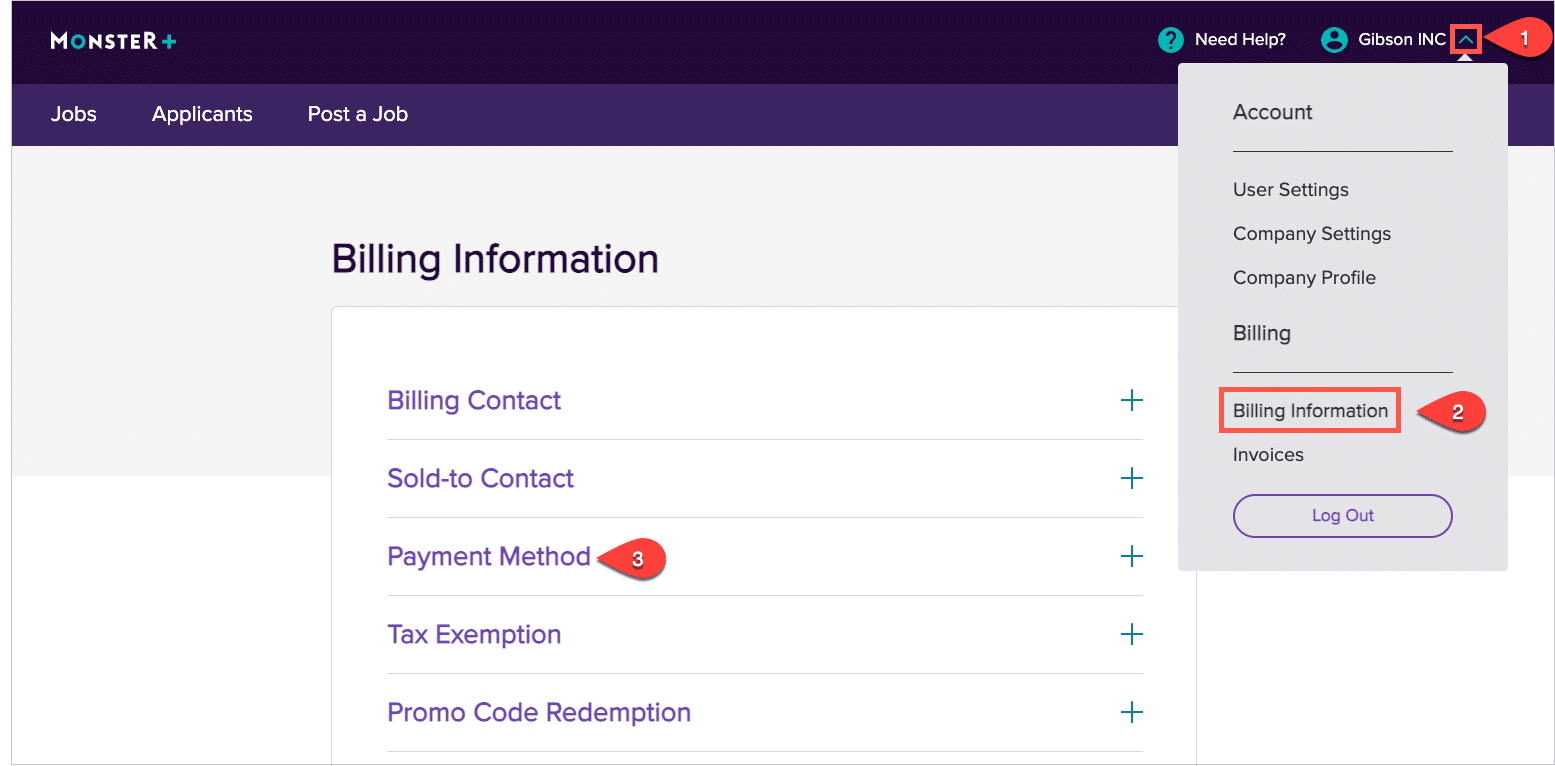Open the Jobs tab
1555x766 pixels.
(x=74, y=114)
